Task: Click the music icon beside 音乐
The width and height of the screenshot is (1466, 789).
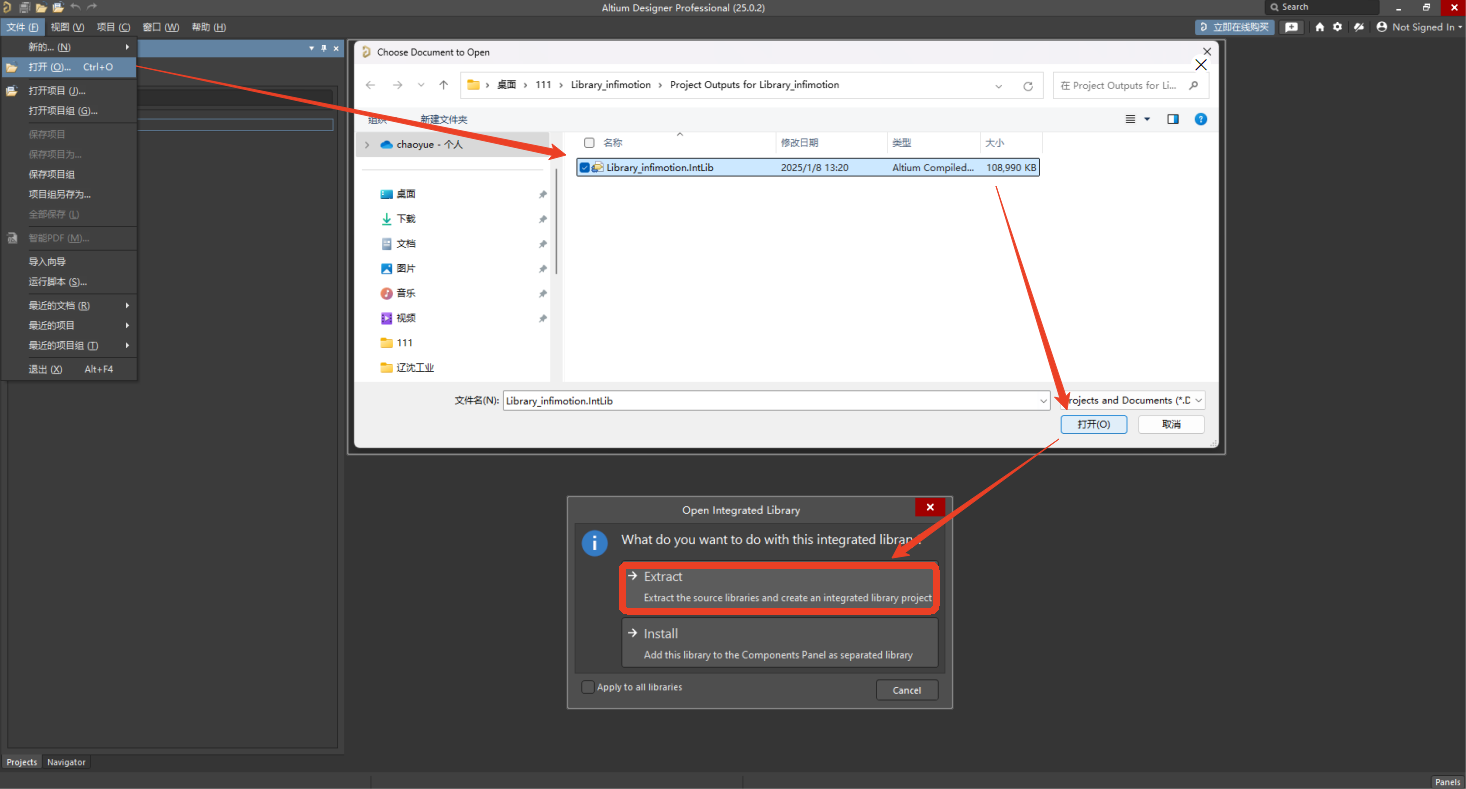Action: click(387, 293)
